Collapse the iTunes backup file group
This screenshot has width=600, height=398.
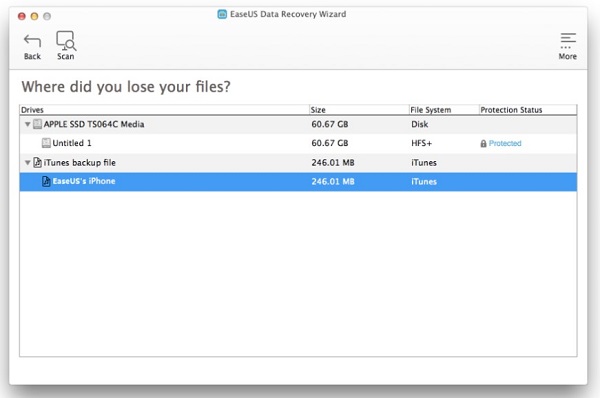pyautogui.click(x=28, y=163)
